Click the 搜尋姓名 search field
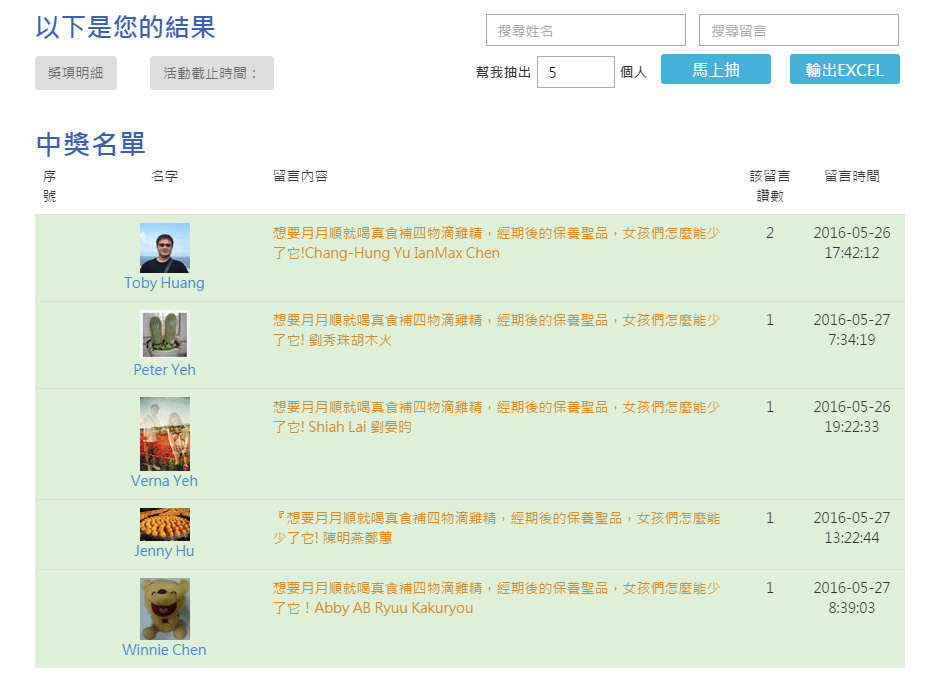Viewport: 937px width, 688px height. (x=586, y=30)
